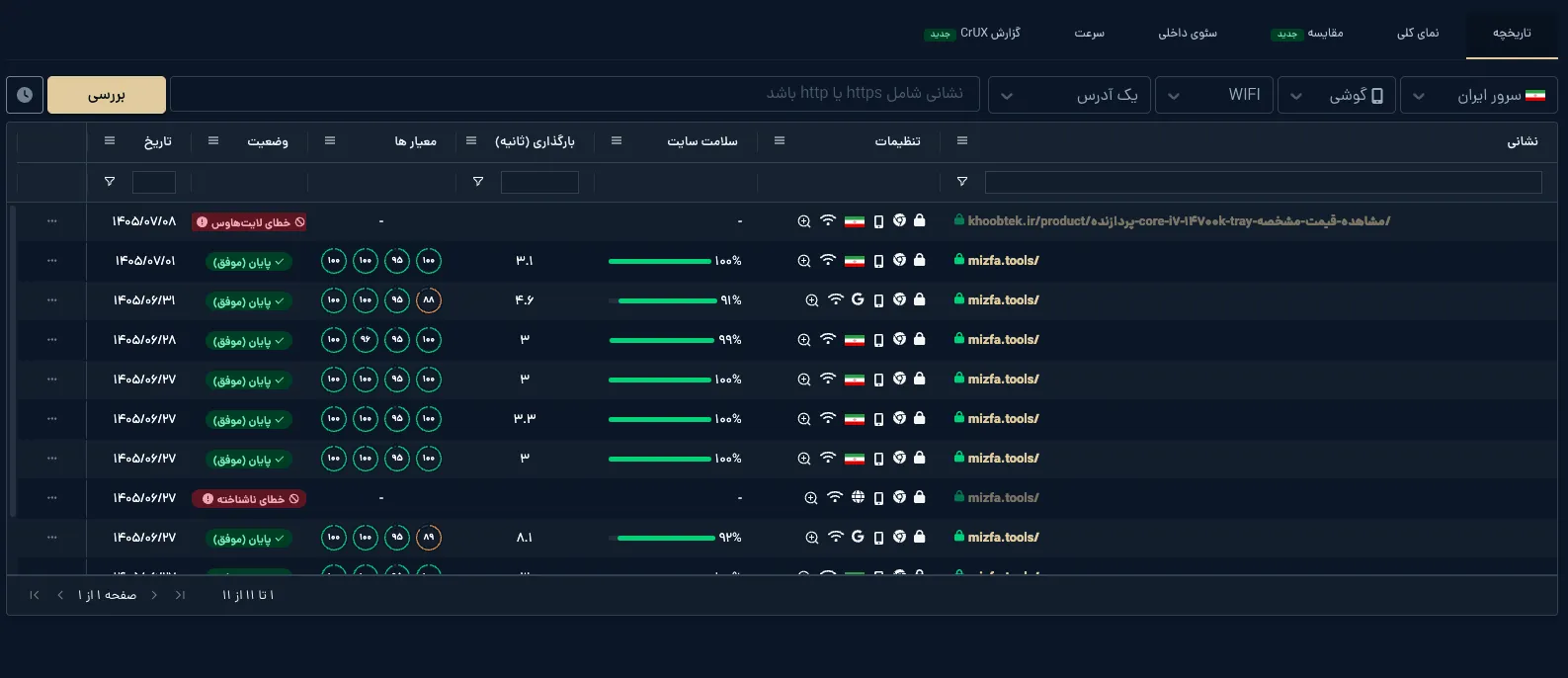Click the Google icon in the 91% health row
The width and height of the screenshot is (1568, 678).
click(858, 299)
